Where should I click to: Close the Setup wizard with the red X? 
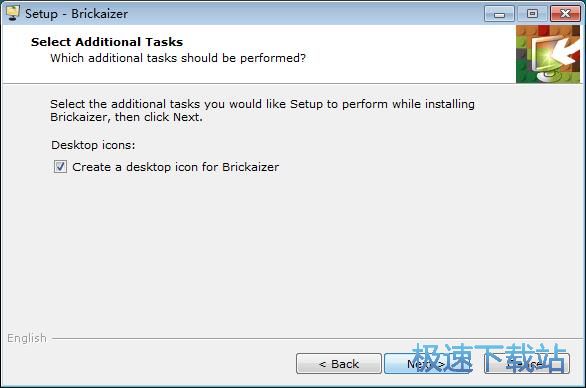565,14
